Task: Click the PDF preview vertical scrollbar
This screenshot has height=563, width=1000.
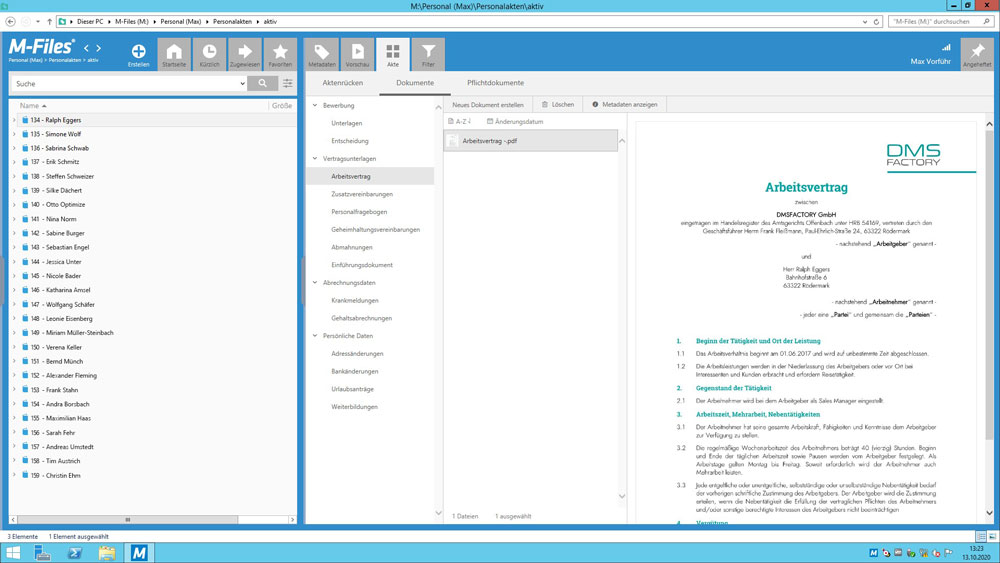Action: (x=990, y=300)
